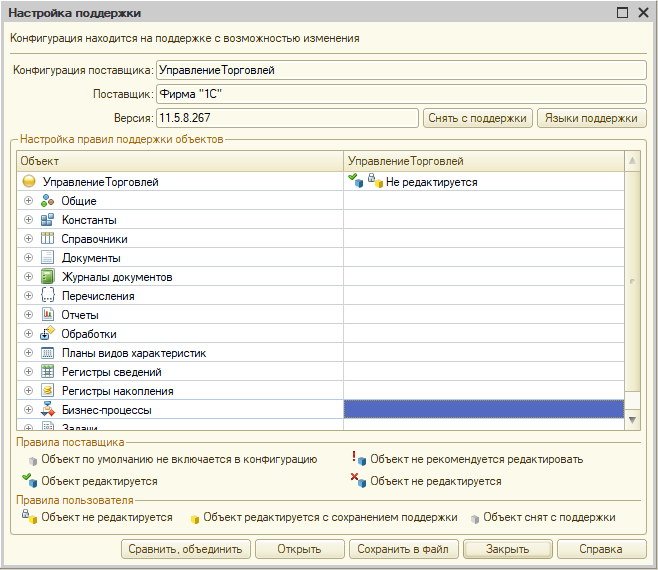Expand the Регистры сведений node

(x=29, y=371)
